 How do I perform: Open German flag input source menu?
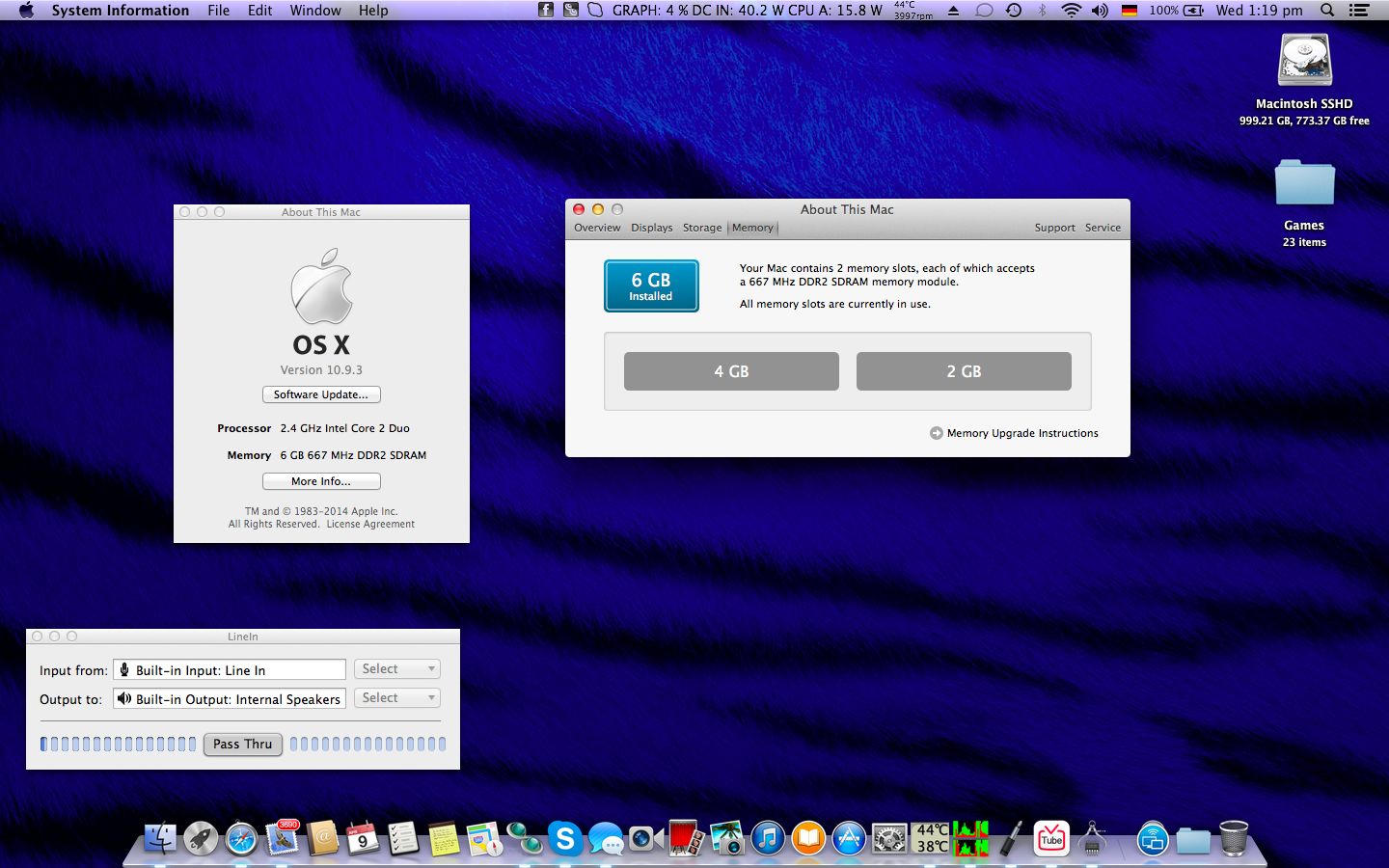pos(1129,11)
